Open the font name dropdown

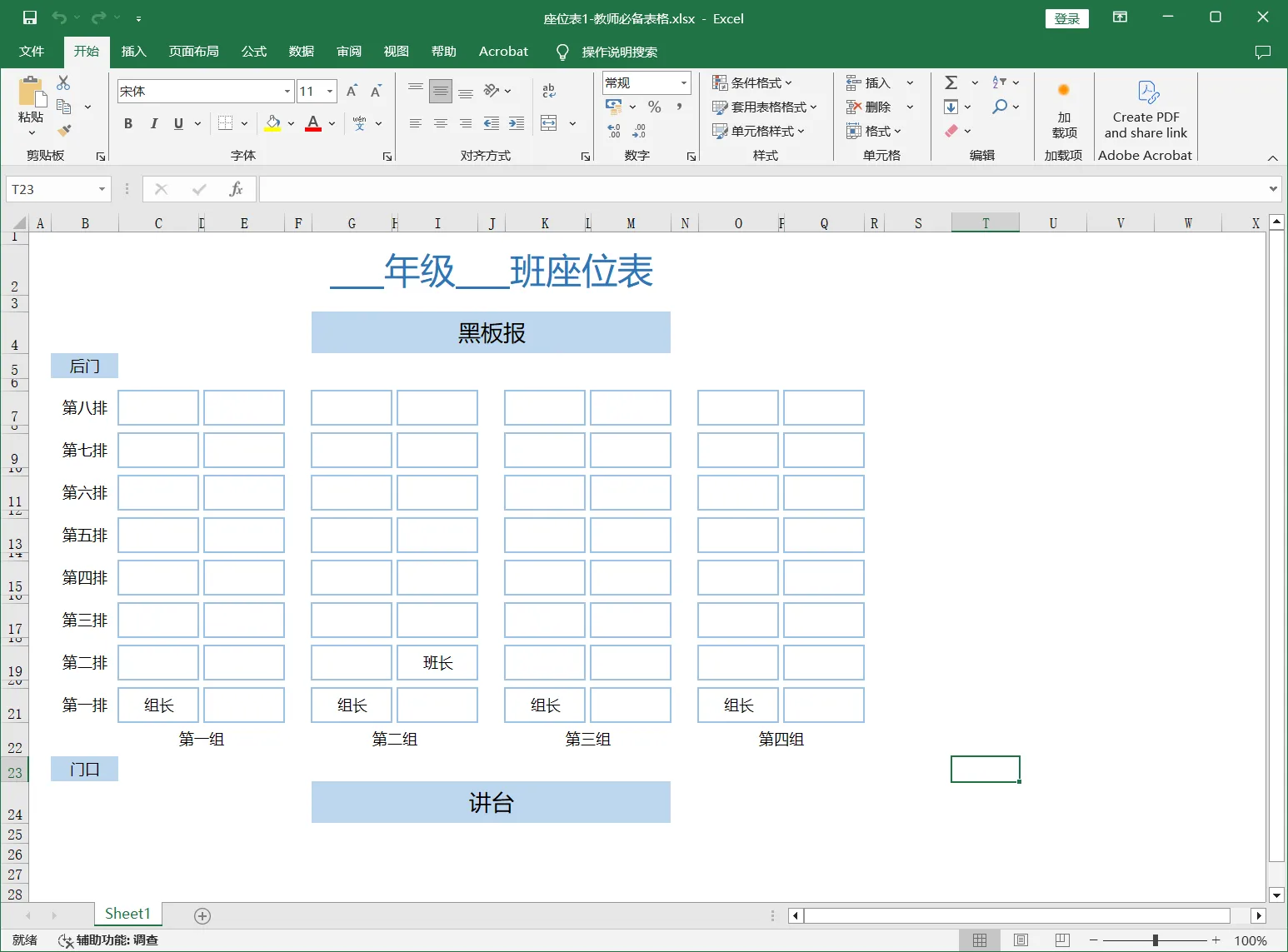(x=287, y=91)
